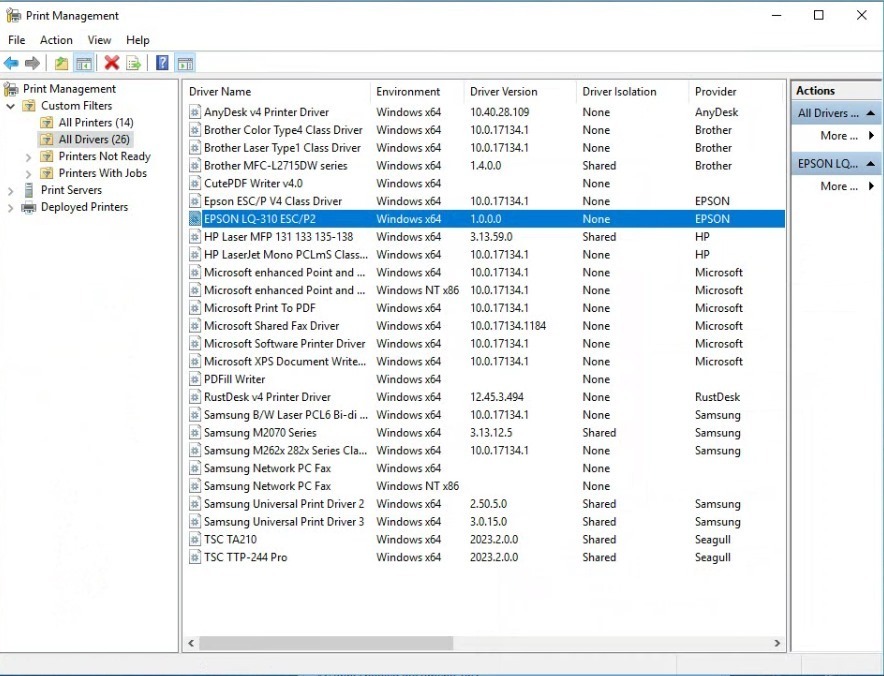Select All Printers (14) in the tree
Screen dimensions: 884x676
click(96, 122)
